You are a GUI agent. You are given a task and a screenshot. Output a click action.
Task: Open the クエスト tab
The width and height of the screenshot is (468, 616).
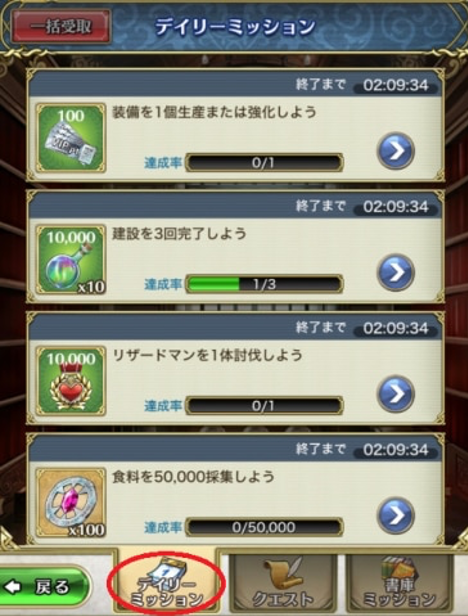tap(283, 583)
